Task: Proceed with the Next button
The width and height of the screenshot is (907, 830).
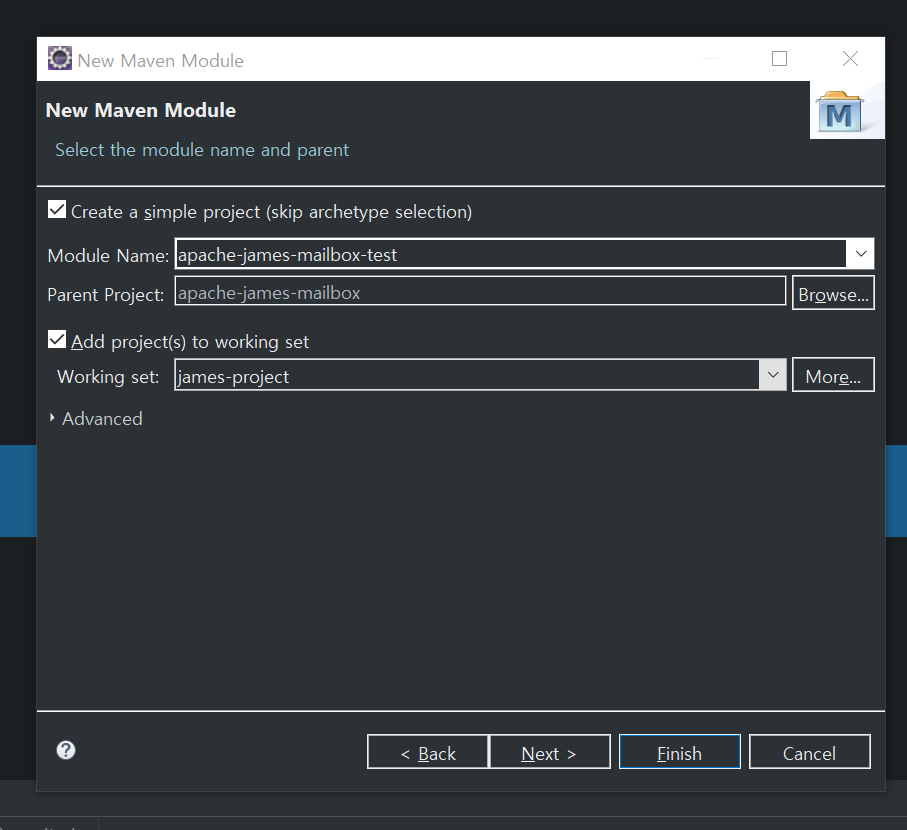Action: pyautogui.click(x=550, y=752)
